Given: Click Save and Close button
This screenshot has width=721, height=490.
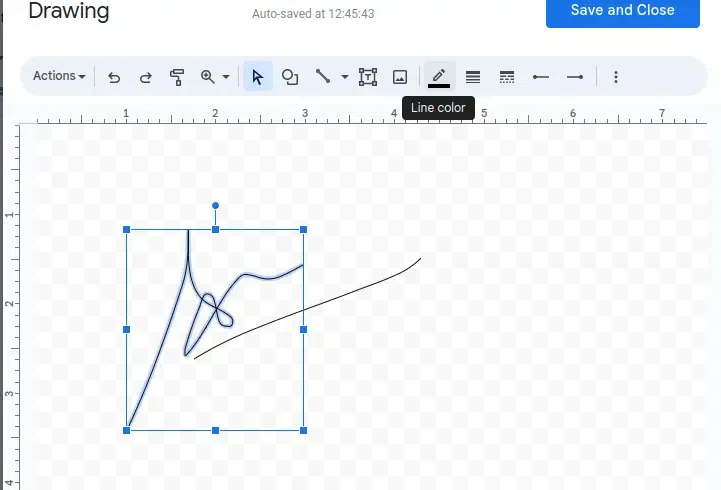Looking at the screenshot, I should (623, 11).
